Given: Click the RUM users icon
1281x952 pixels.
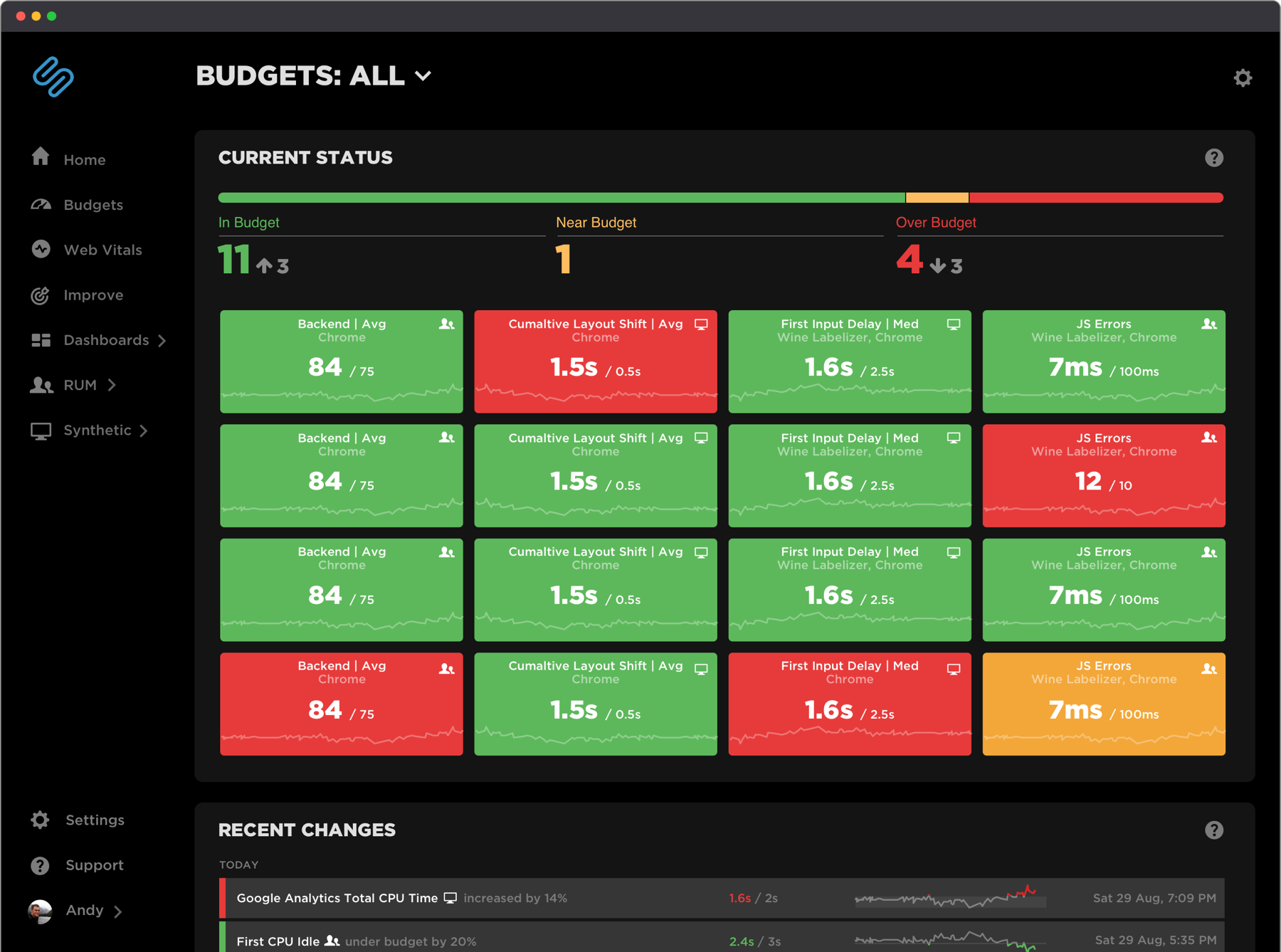Looking at the screenshot, I should coord(41,385).
